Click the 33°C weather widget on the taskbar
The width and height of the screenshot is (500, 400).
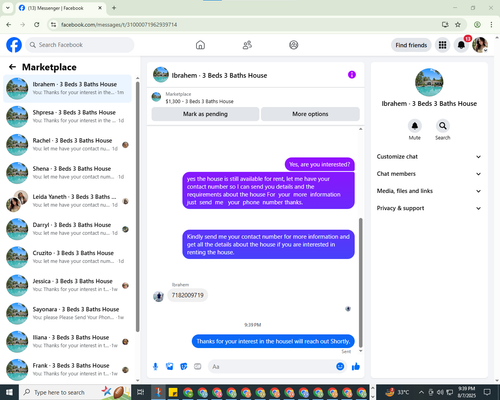(x=397, y=392)
